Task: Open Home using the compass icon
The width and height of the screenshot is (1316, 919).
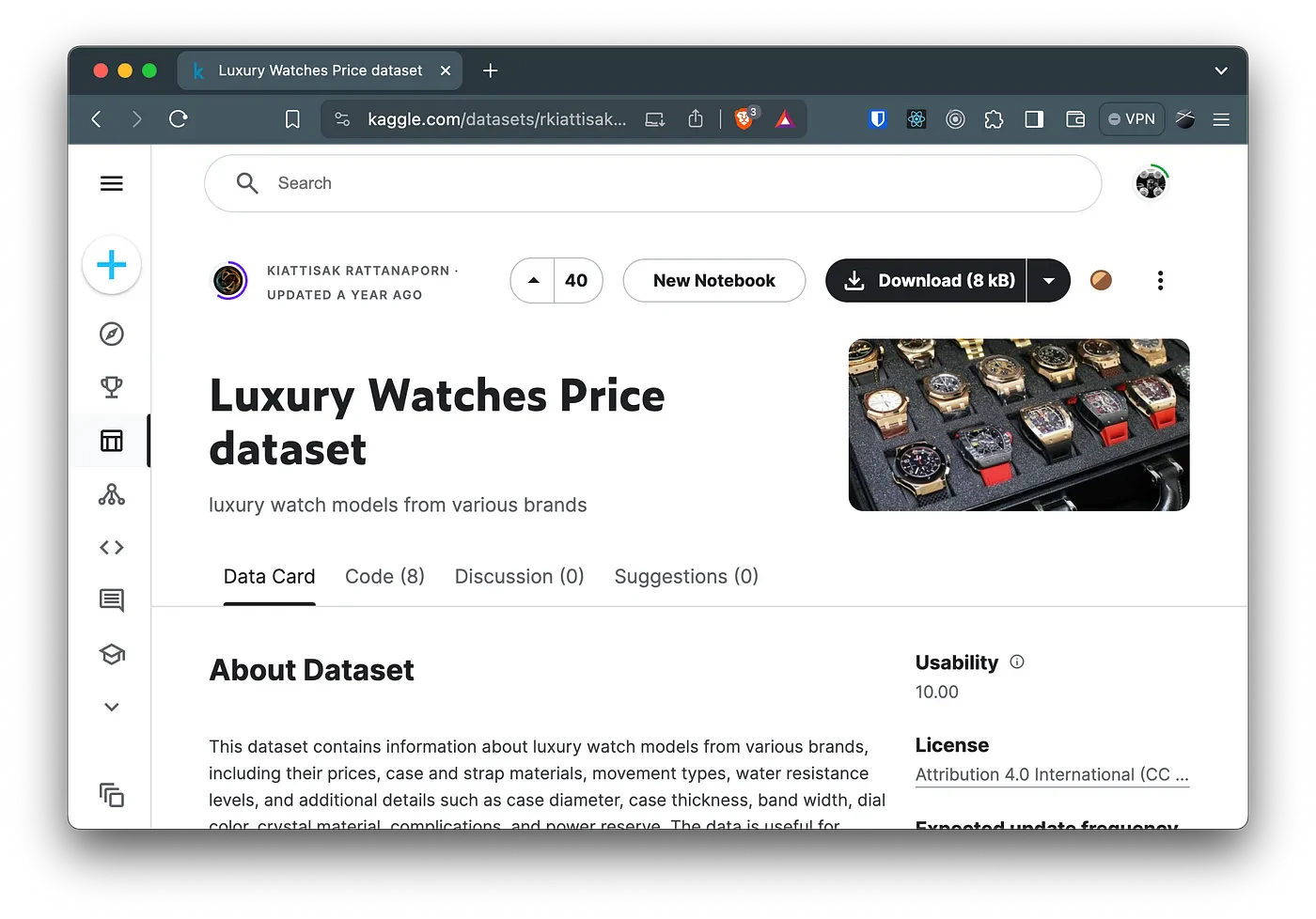Action: (x=111, y=334)
